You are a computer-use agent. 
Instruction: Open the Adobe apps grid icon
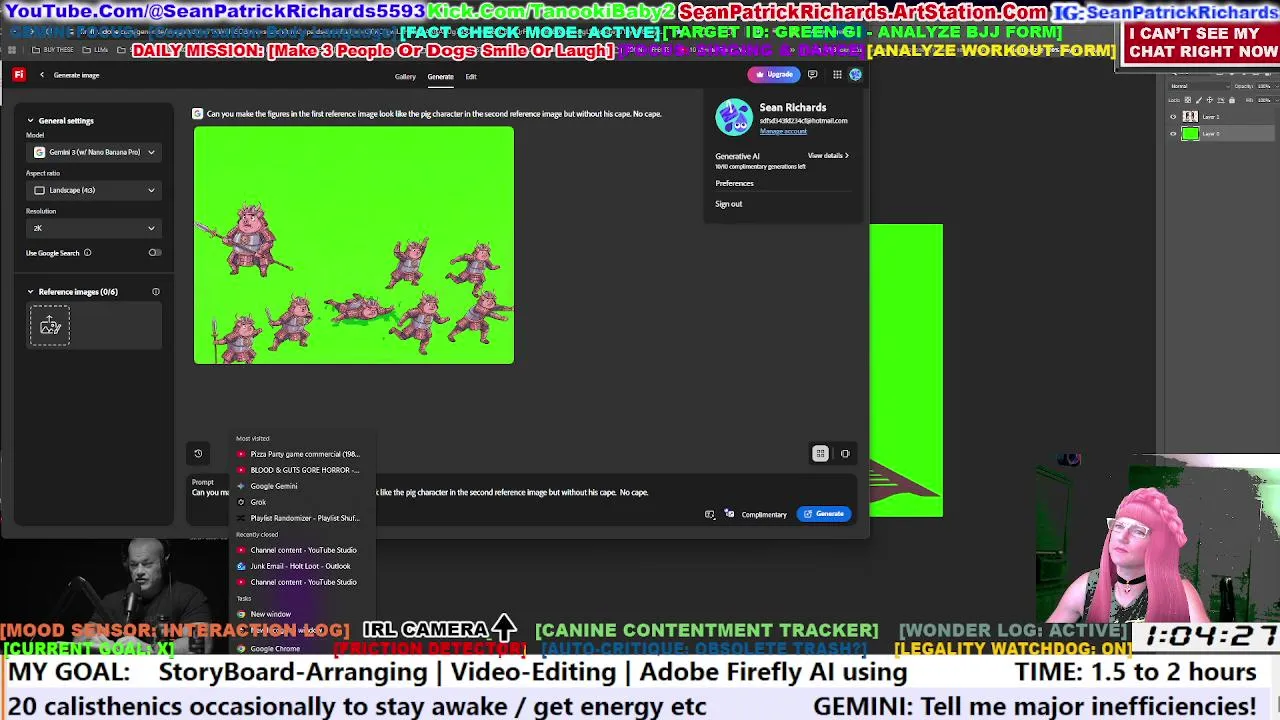click(x=837, y=74)
